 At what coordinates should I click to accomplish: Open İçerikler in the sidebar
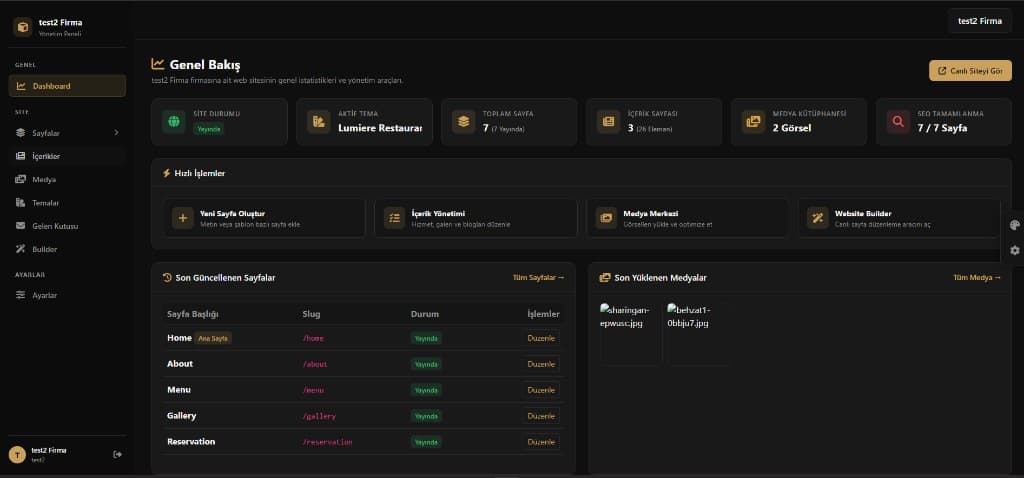coord(67,156)
